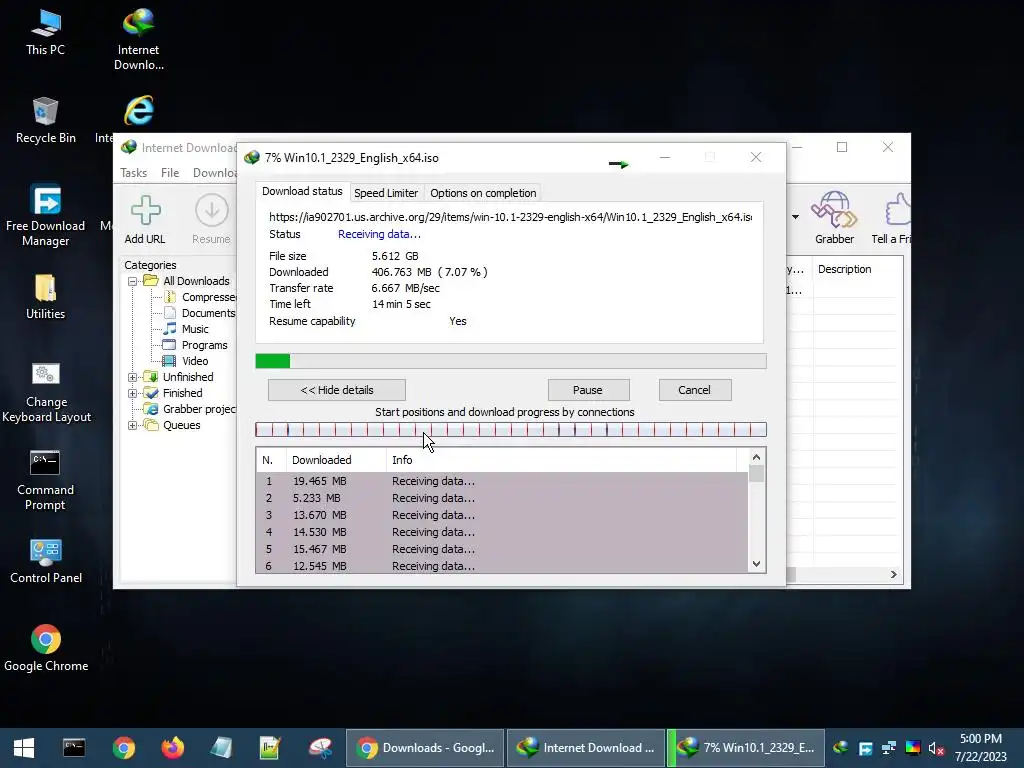The width and height of the screenshot is (1024, 768).
Task: Open Downloads menu in IDM window
Action: tap(214, 172)
